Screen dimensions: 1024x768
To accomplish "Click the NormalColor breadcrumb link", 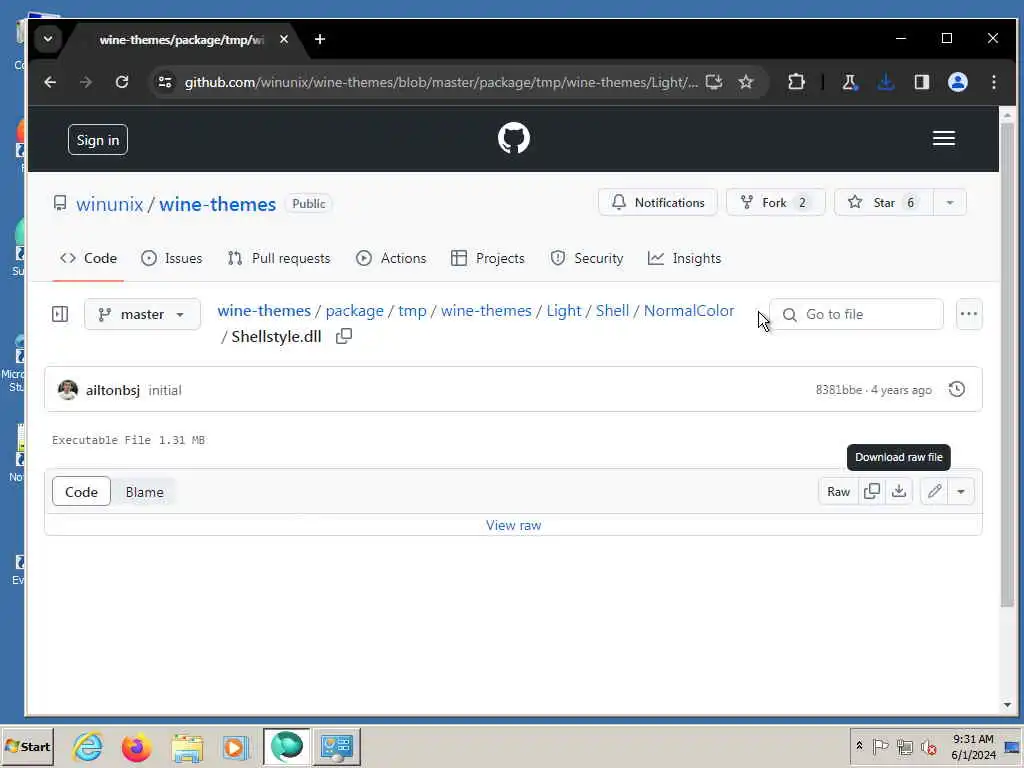I will point(689,311).
